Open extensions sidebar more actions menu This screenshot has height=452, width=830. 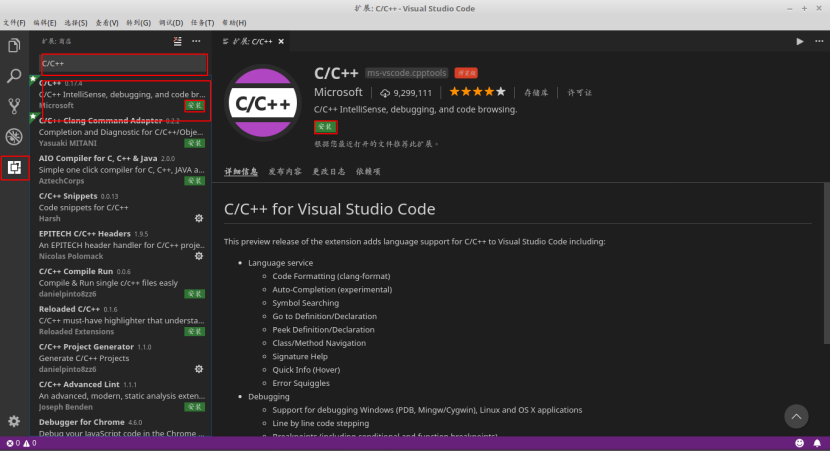[196, 41]
